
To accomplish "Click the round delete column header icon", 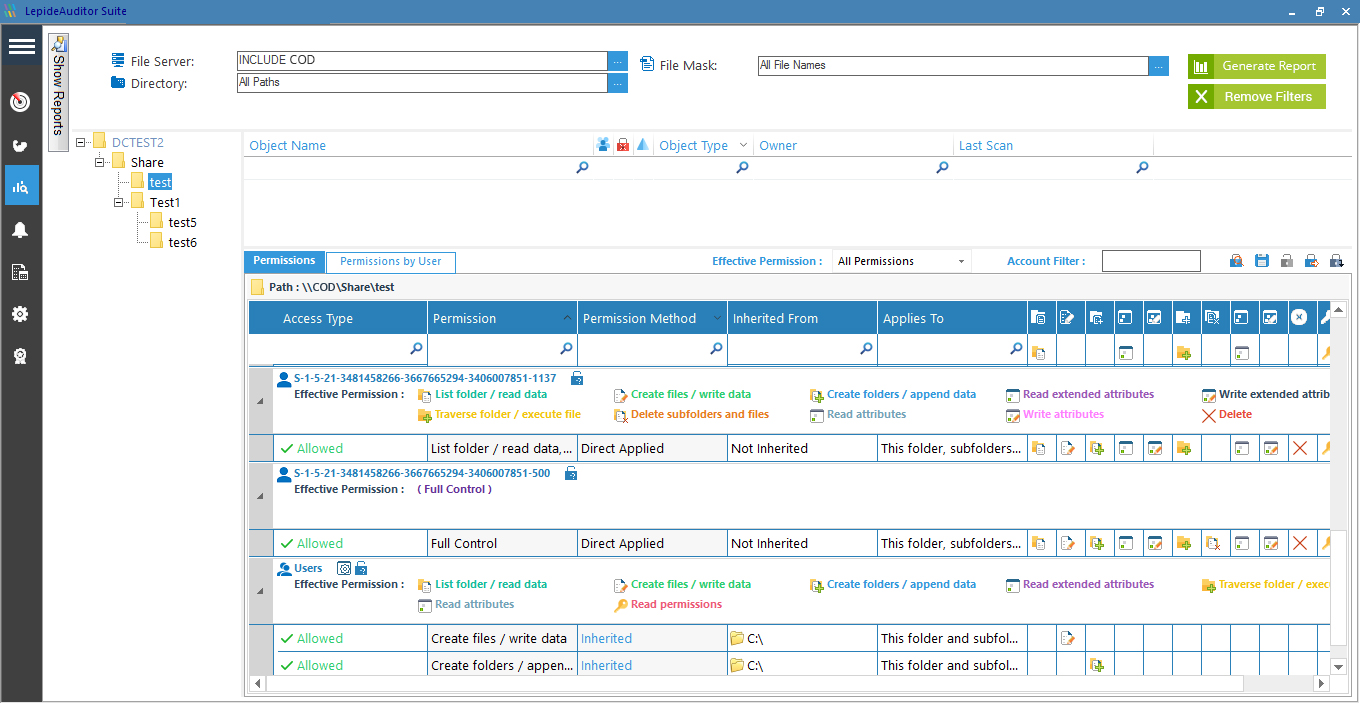I will tap(1299, 318).
